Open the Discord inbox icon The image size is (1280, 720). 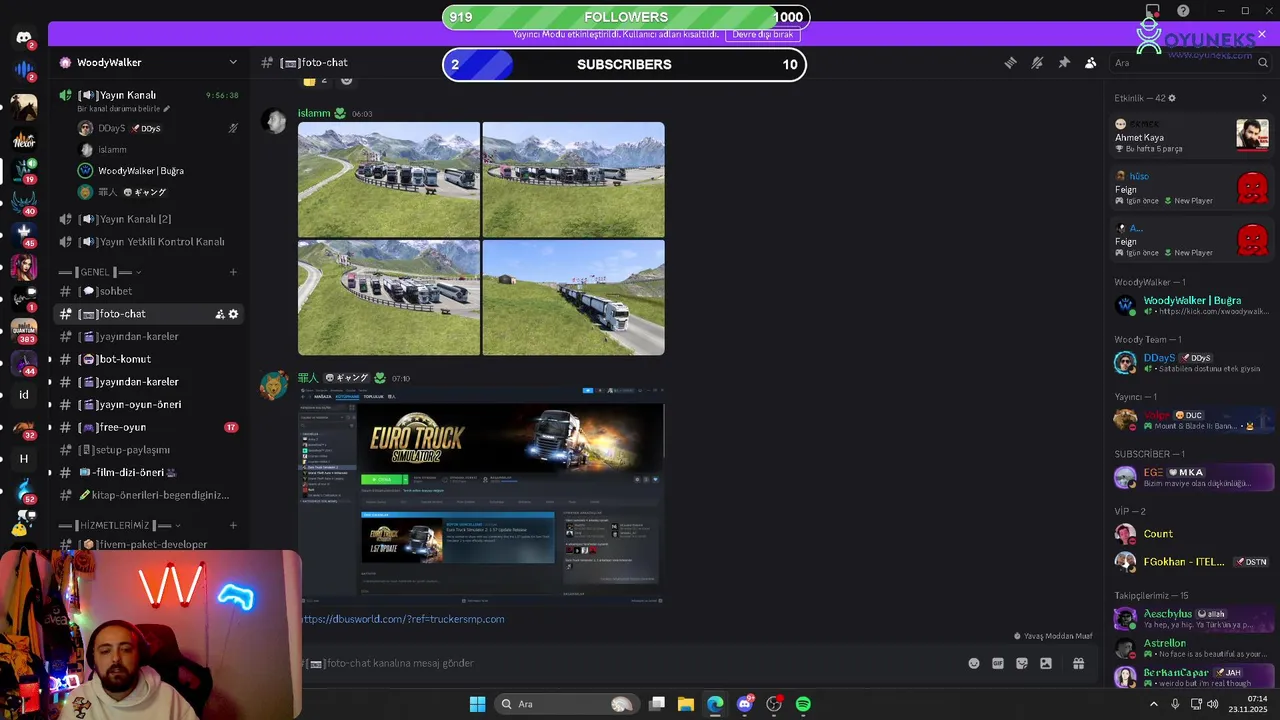(1153, 11)
